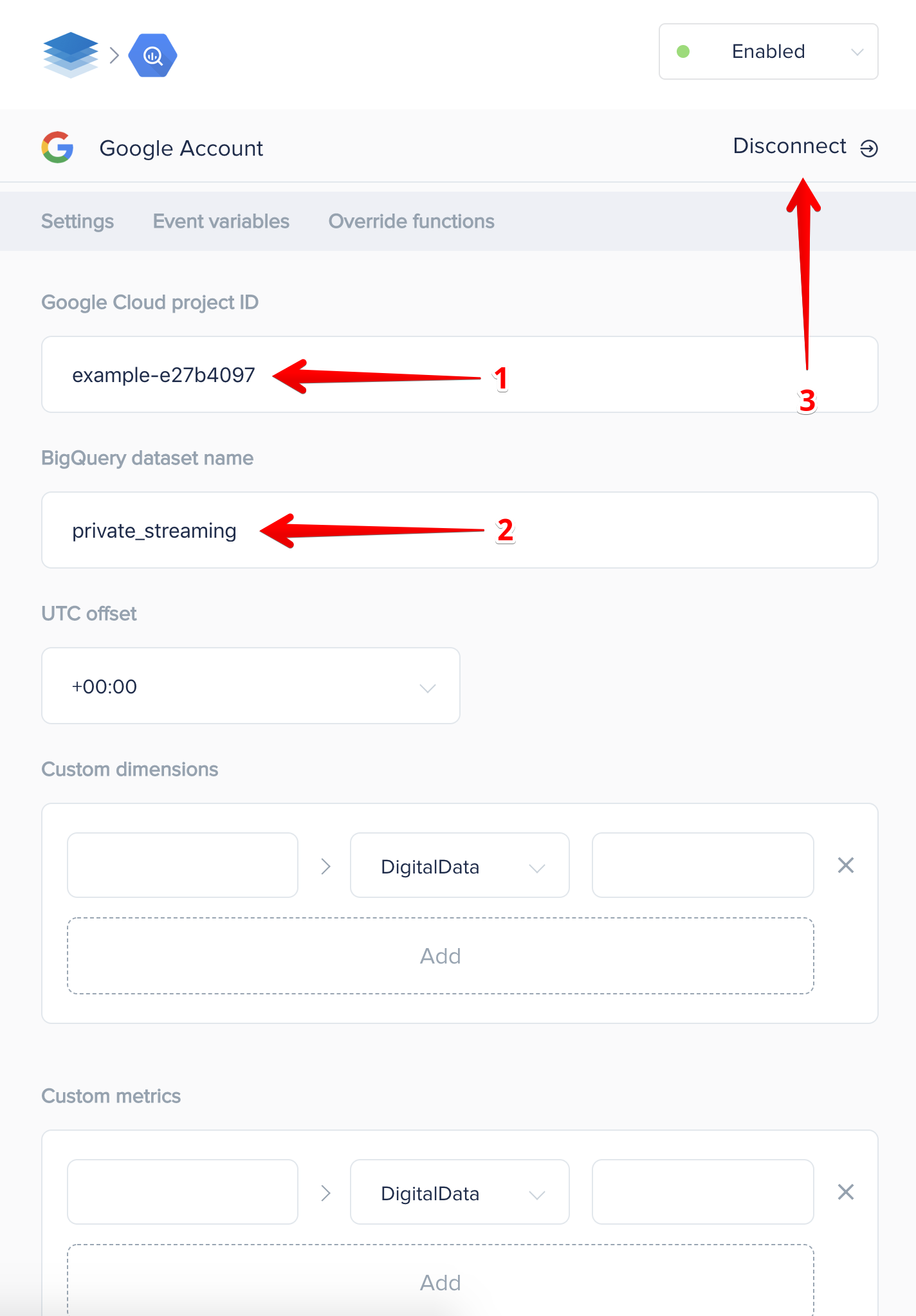Image resolution: width=916 pixels, height=1316 pixels.
Task: Click the BigQuery hexagon icon
Action: point(152,55)
